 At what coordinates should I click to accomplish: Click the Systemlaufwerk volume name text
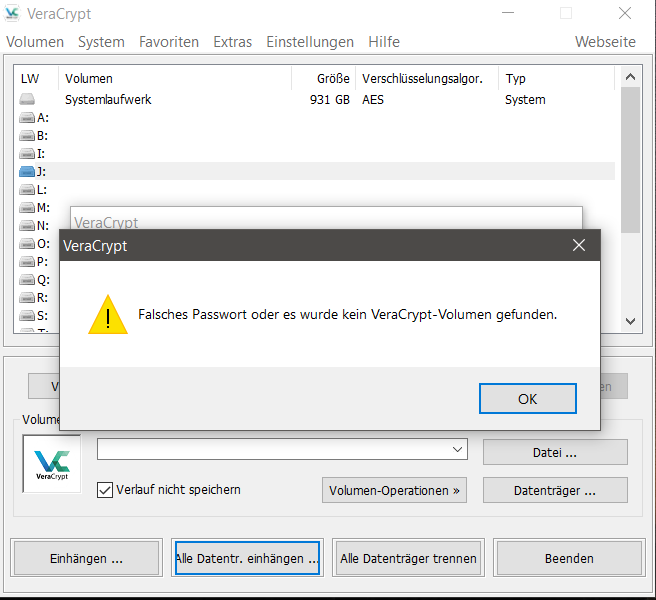coord(108,100)
